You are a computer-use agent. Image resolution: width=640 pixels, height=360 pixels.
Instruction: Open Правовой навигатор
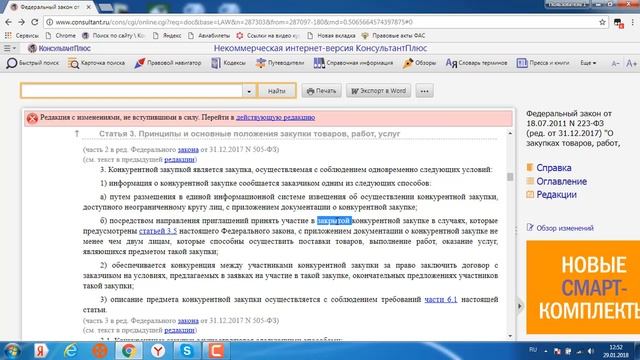tap(168, 63)
